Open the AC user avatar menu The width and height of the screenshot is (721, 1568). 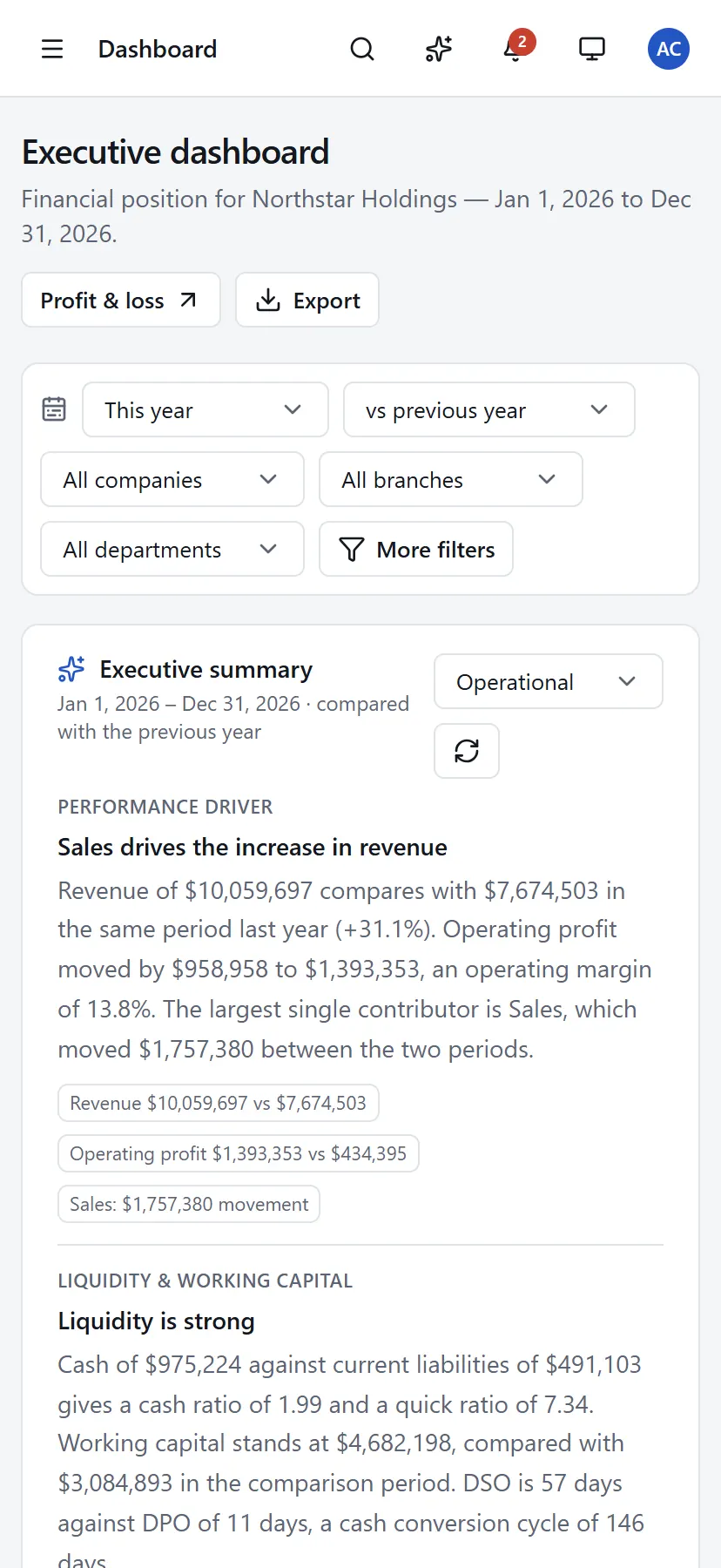click(x=669, y=49)
